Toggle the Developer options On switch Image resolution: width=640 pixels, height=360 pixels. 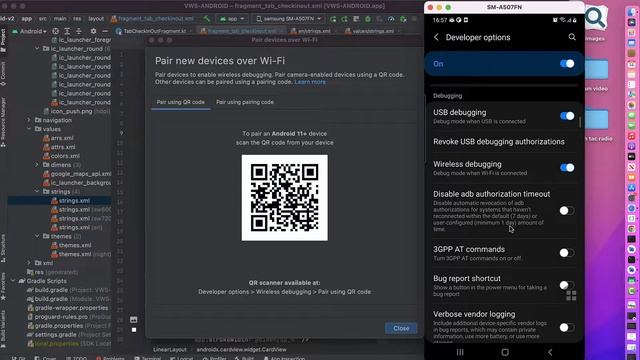click(x=567, y=64)
